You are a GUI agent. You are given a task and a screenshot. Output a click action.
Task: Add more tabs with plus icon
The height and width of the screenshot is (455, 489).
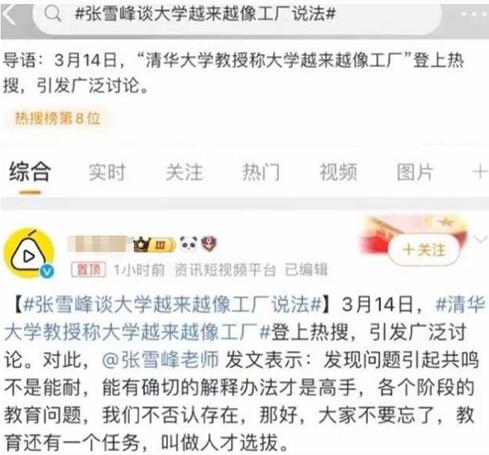479,172
